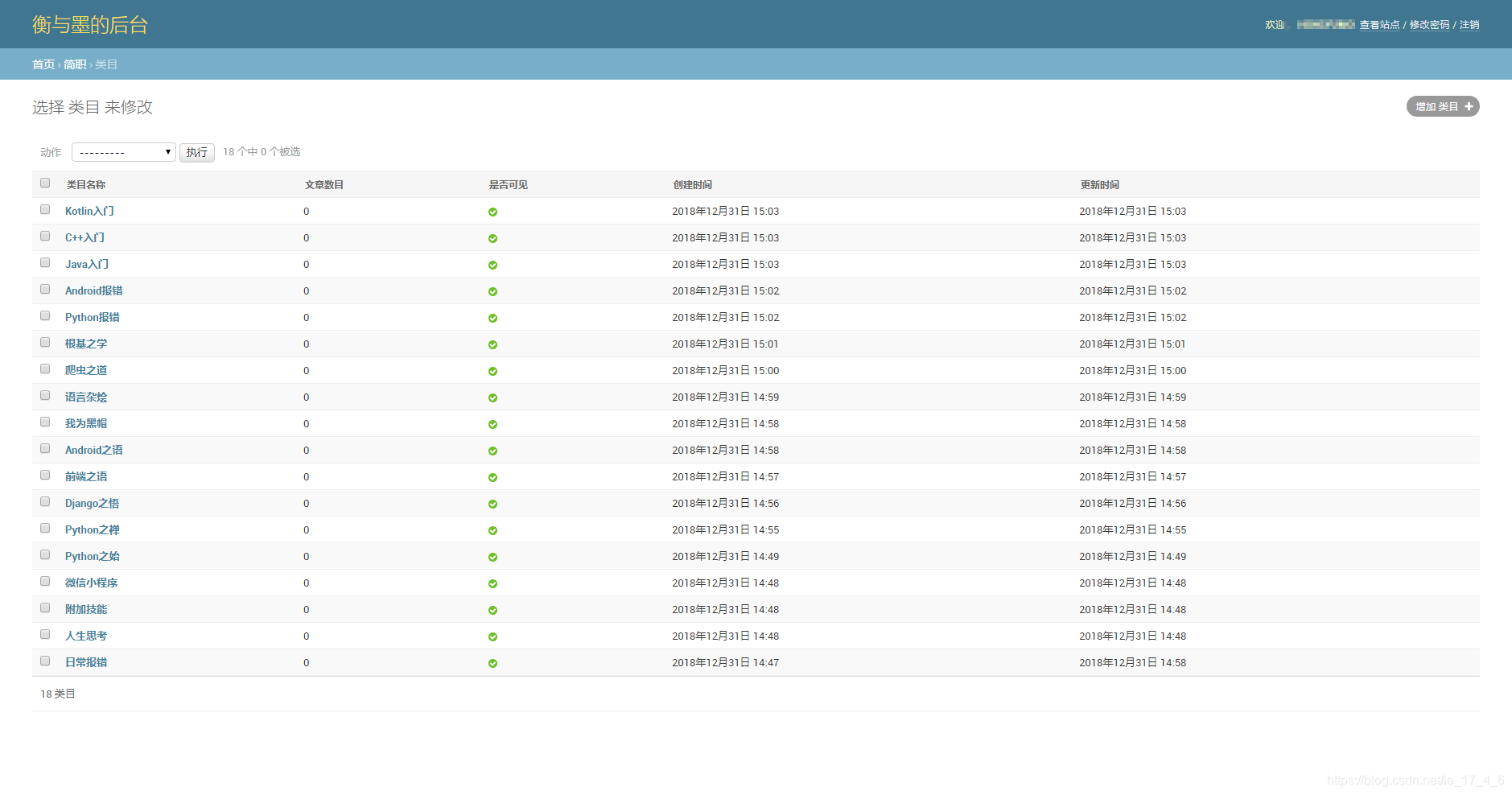
Task: Click green visible icon in 前端之语 row
Action: [x=492, y=477]
